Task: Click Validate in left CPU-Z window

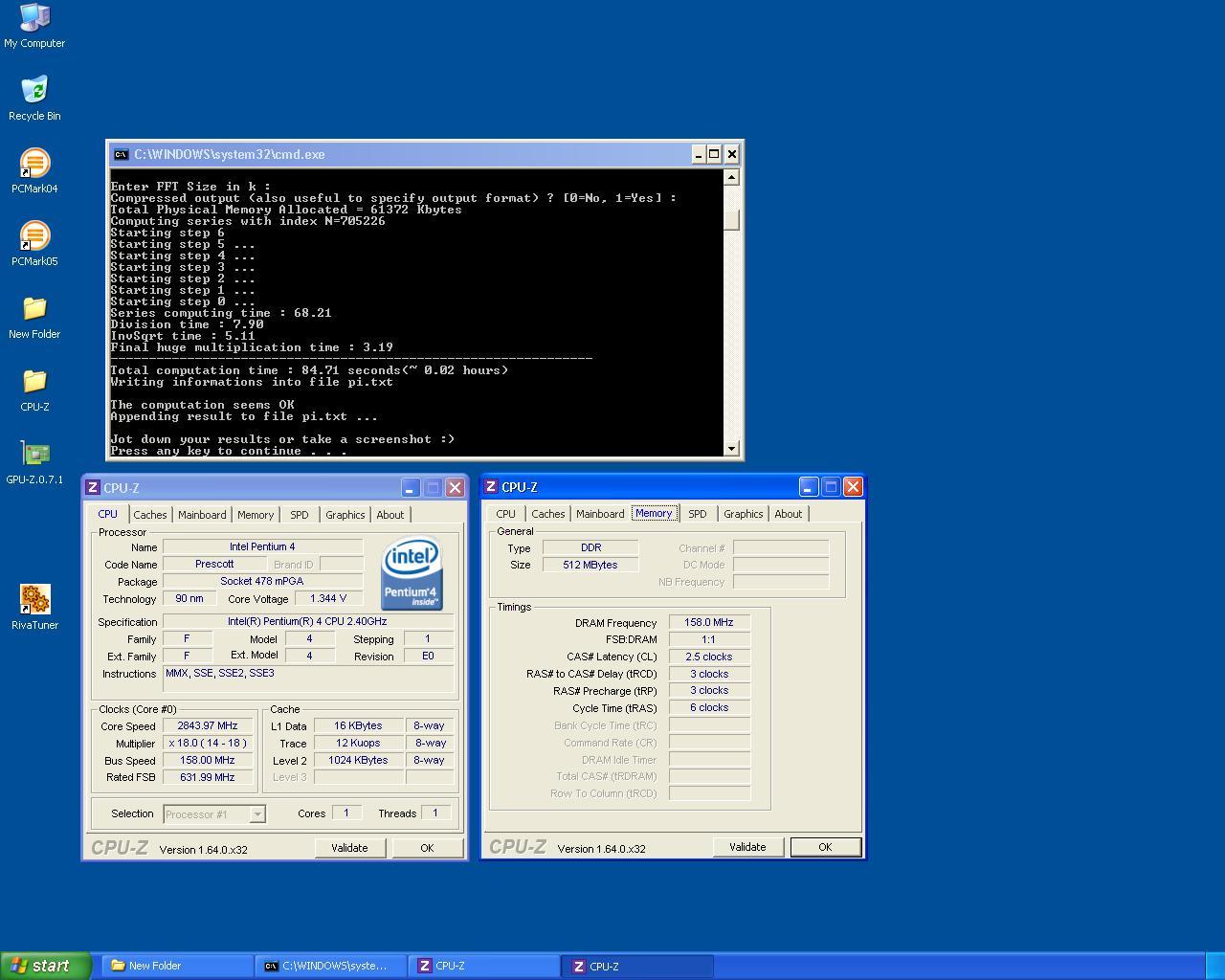Action: click(349, 848)
